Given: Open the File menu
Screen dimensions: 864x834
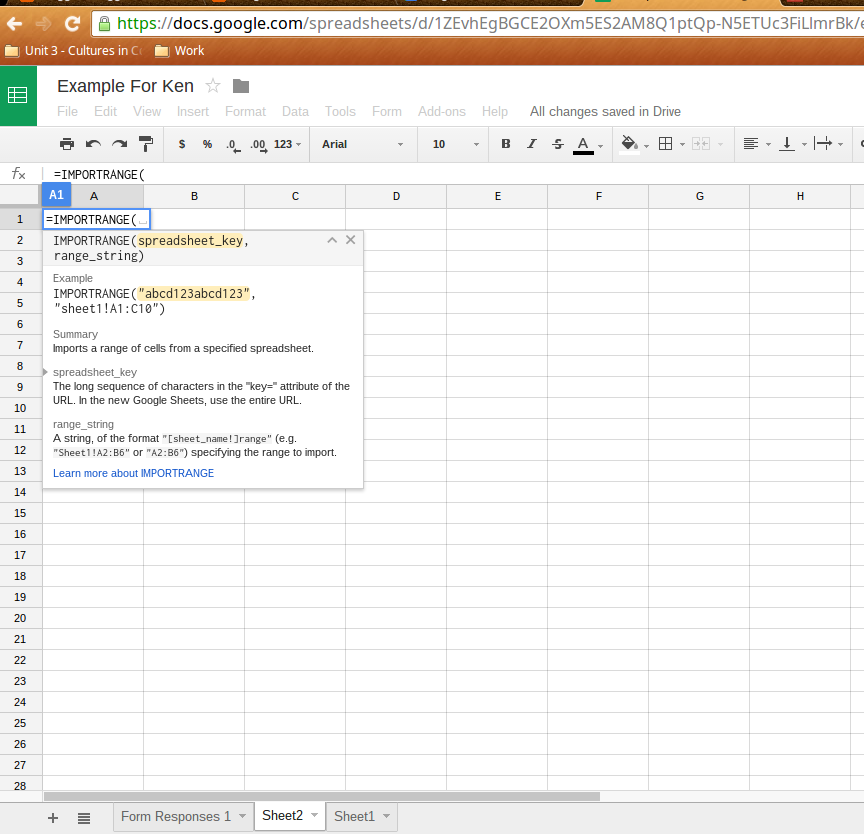Looking at the screenshot, I should pos(67,111).
